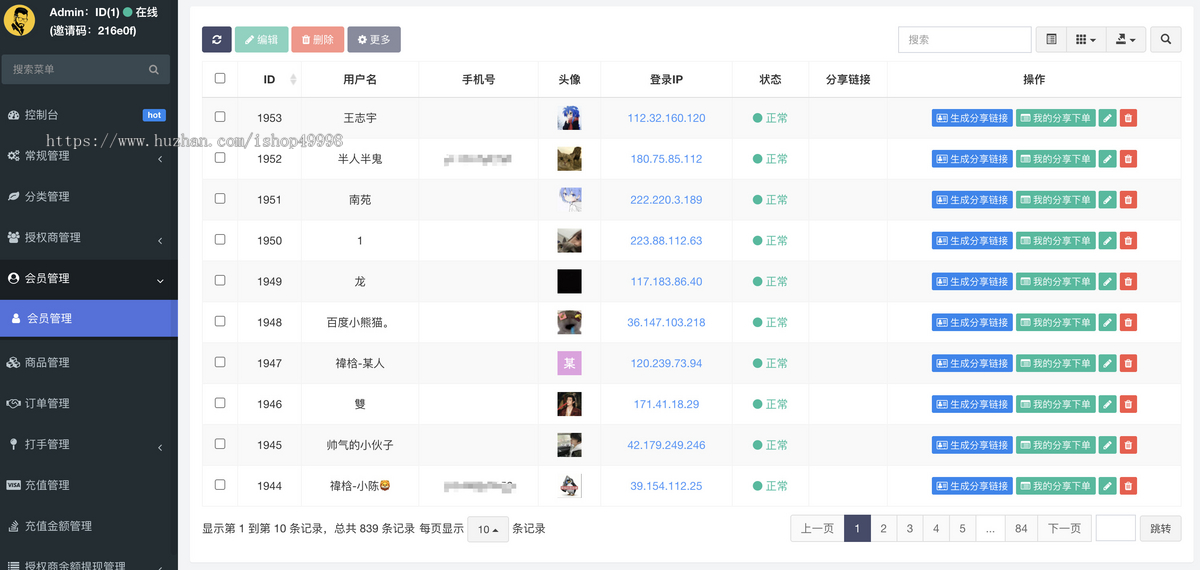Click the delete icon in 南苑 row
This screenshot has height=570, width=1200.
[1128, 200]
